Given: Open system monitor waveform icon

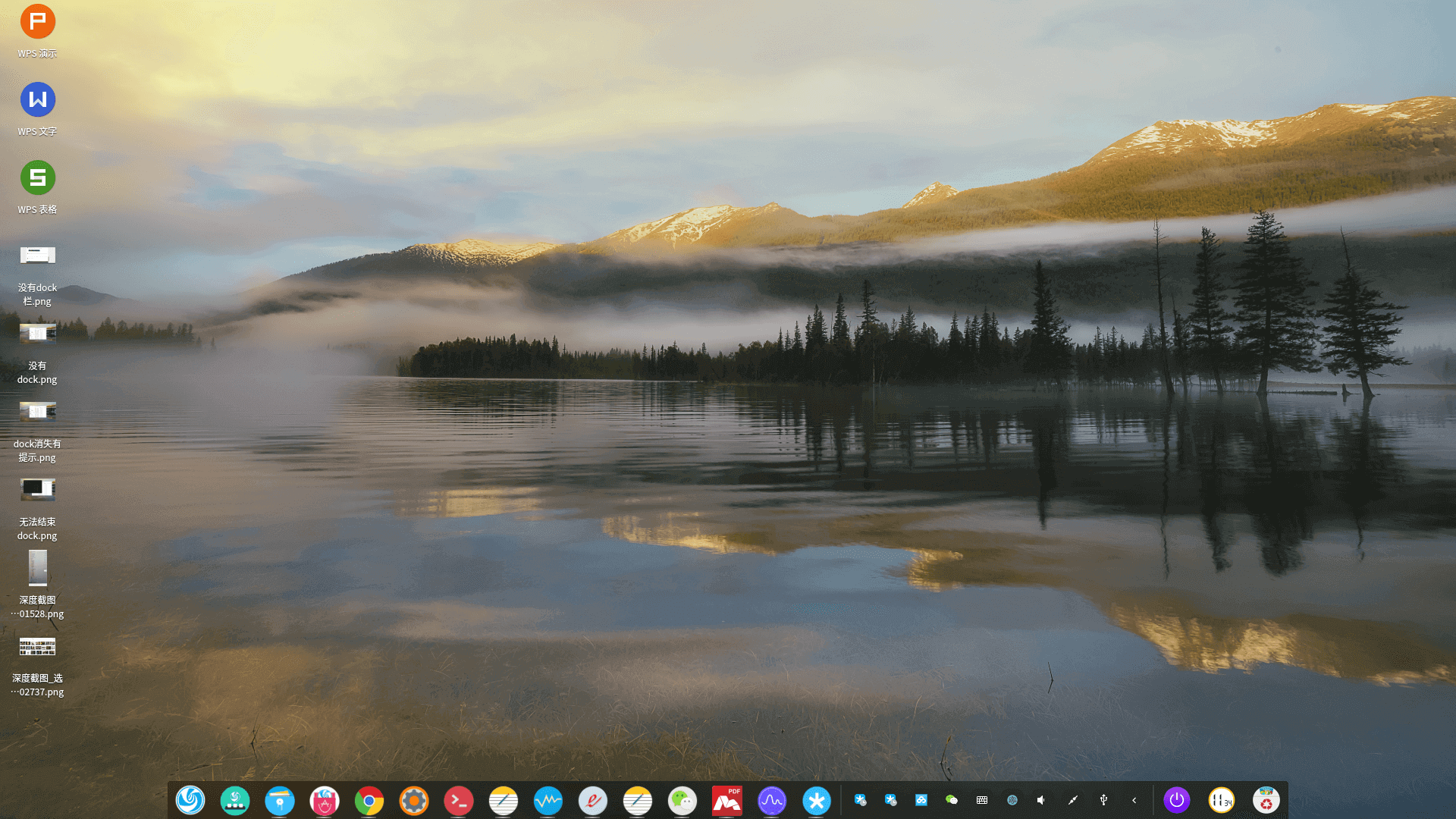Looking at the screenshot, I should pyautogui.click(x=548, y=800).
